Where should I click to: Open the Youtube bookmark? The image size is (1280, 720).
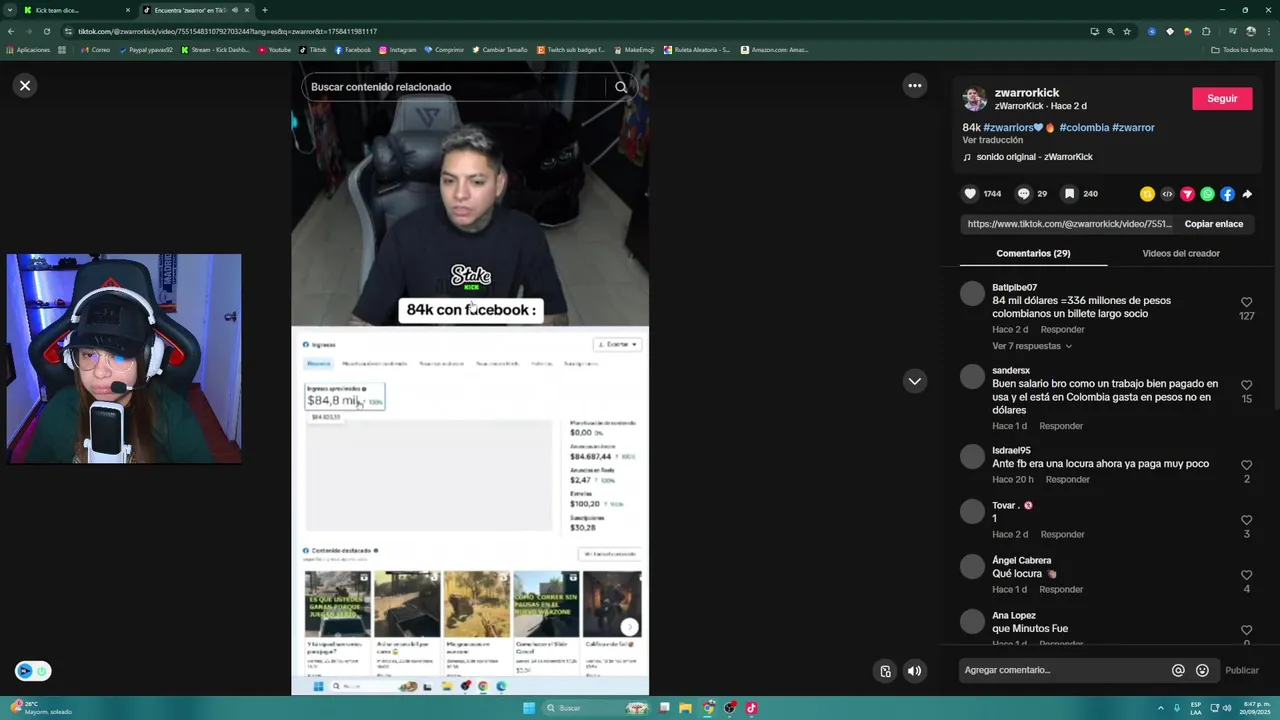(x=275, y=50)
